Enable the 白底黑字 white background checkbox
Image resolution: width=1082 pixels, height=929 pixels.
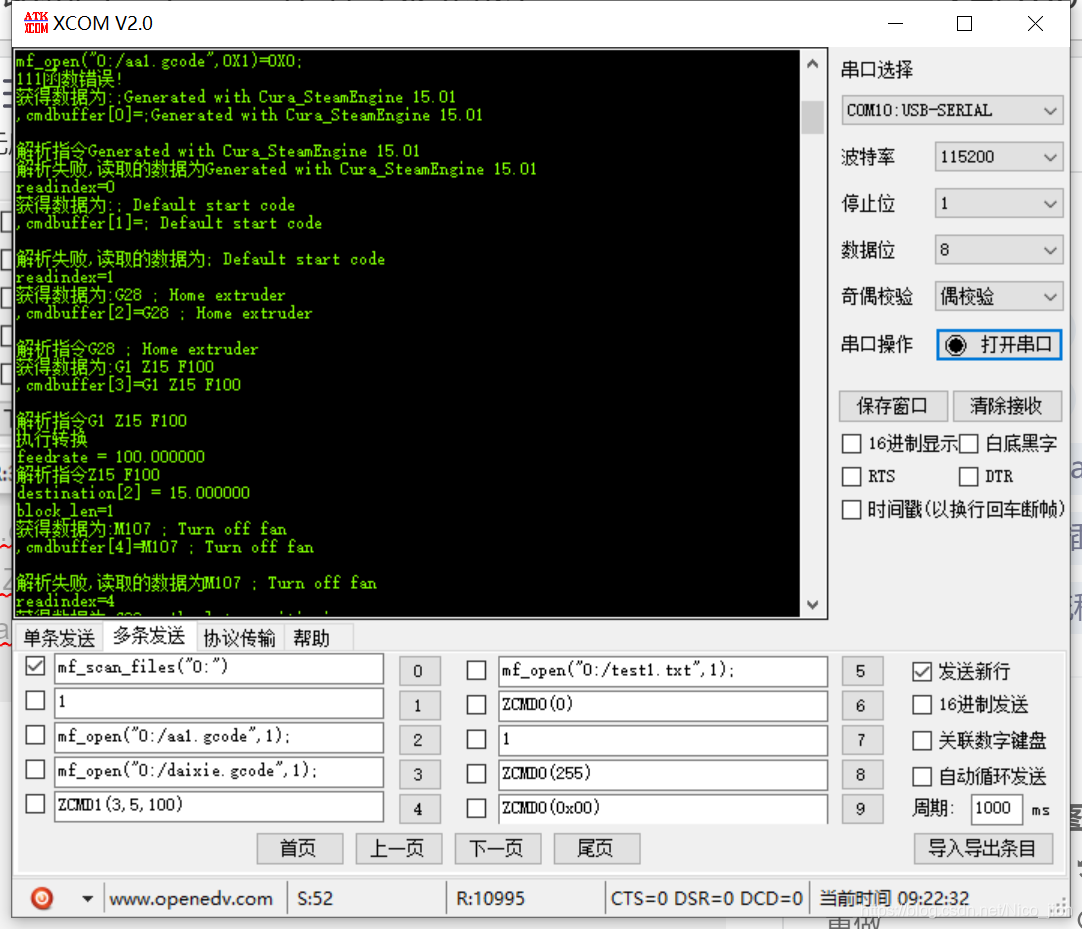(x=969, y=444)
